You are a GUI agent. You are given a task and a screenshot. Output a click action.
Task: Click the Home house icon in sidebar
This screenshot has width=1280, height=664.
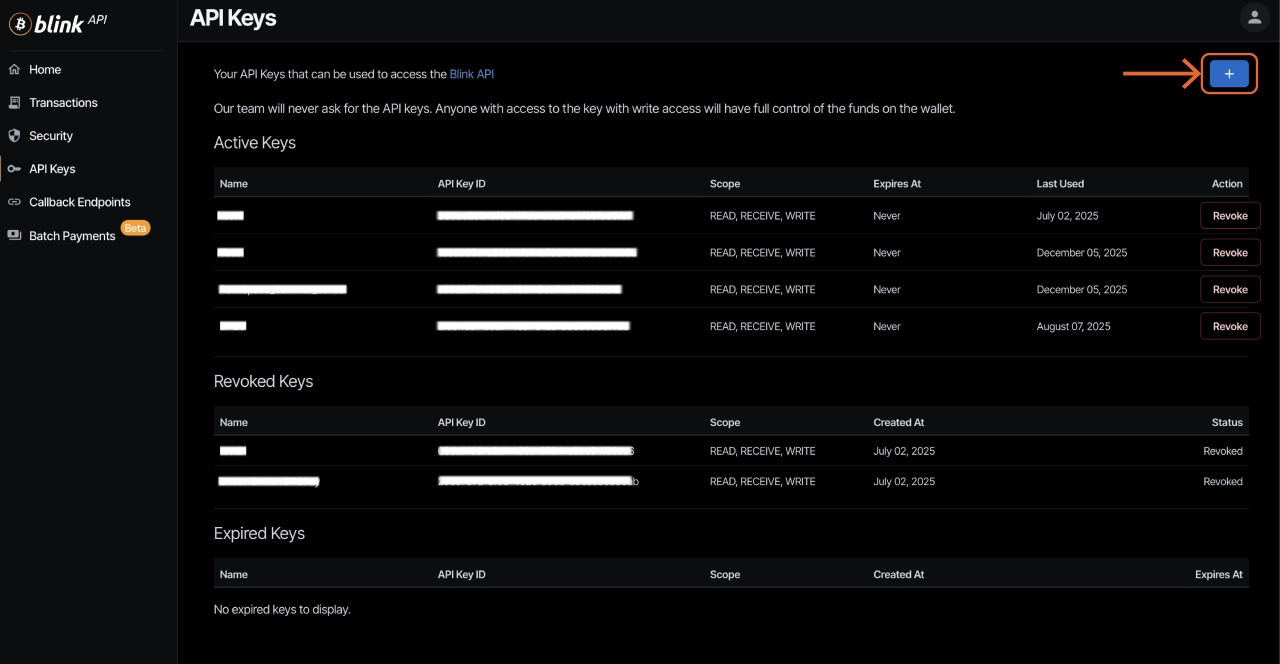[14, 70]
